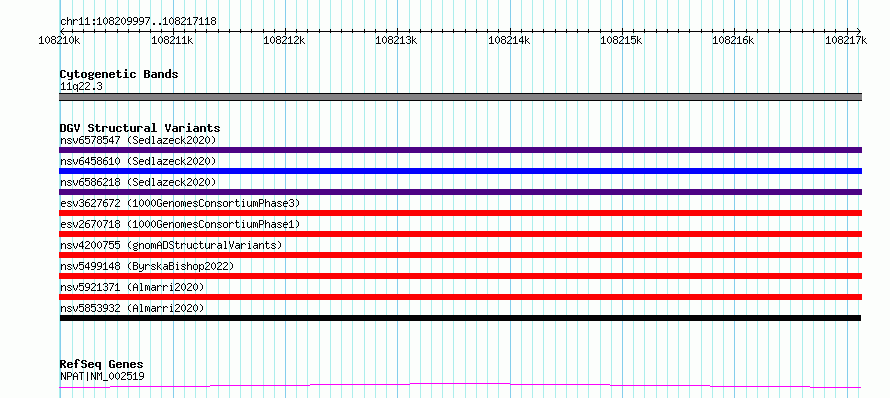The image size is (890, 398).
Task: Click the 108214k ruler tick label
Action: [x=509, y=40]
